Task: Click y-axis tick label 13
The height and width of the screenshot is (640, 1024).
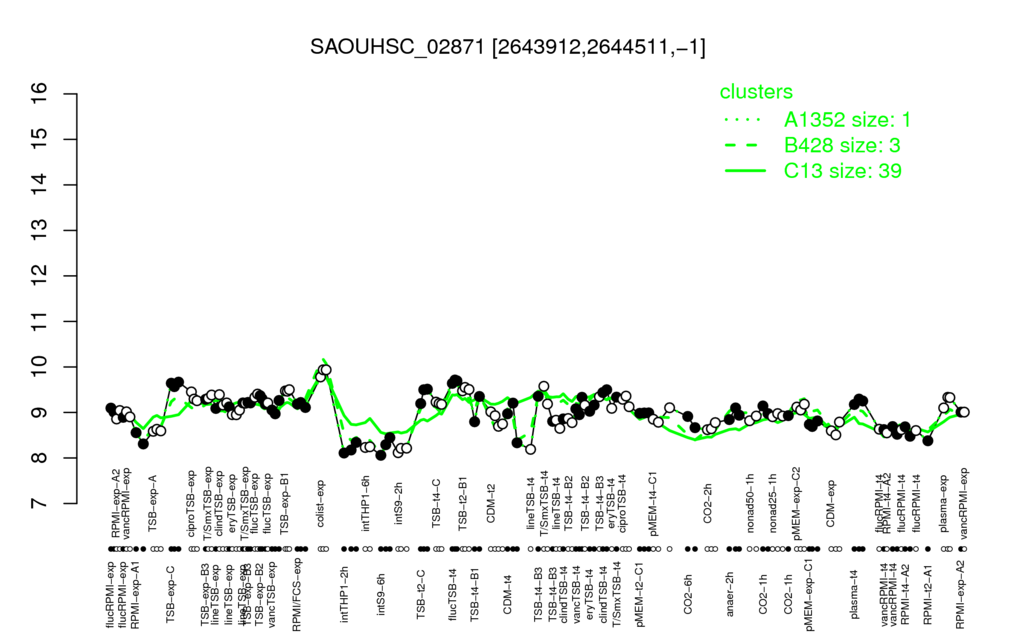Action: point(40,231)
